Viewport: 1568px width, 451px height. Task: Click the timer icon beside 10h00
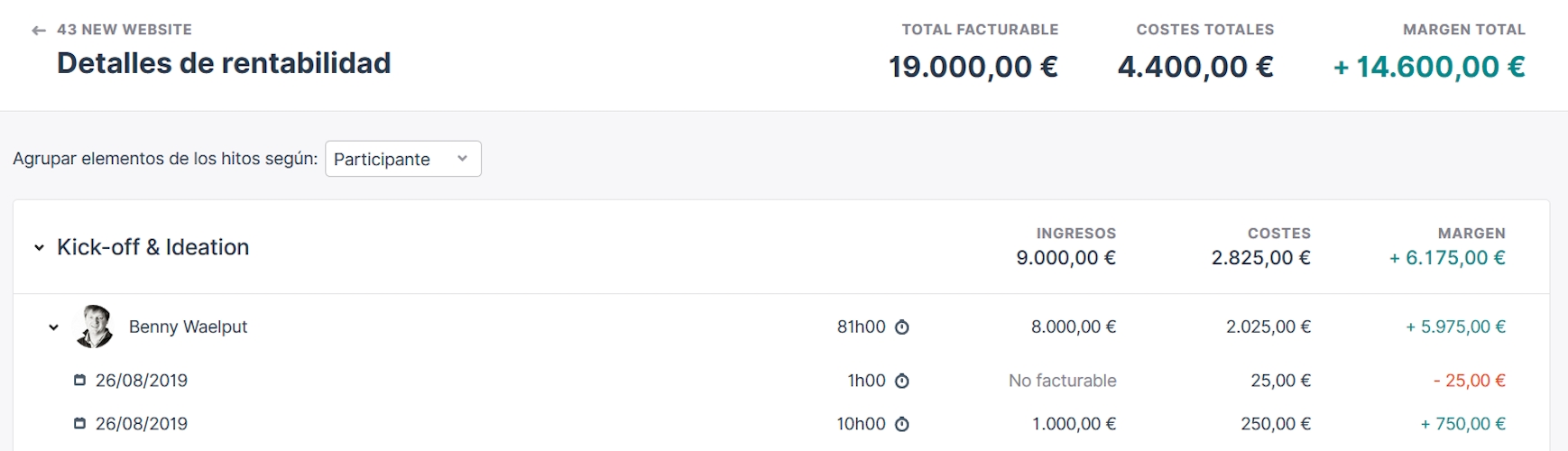tap(901, 425)
